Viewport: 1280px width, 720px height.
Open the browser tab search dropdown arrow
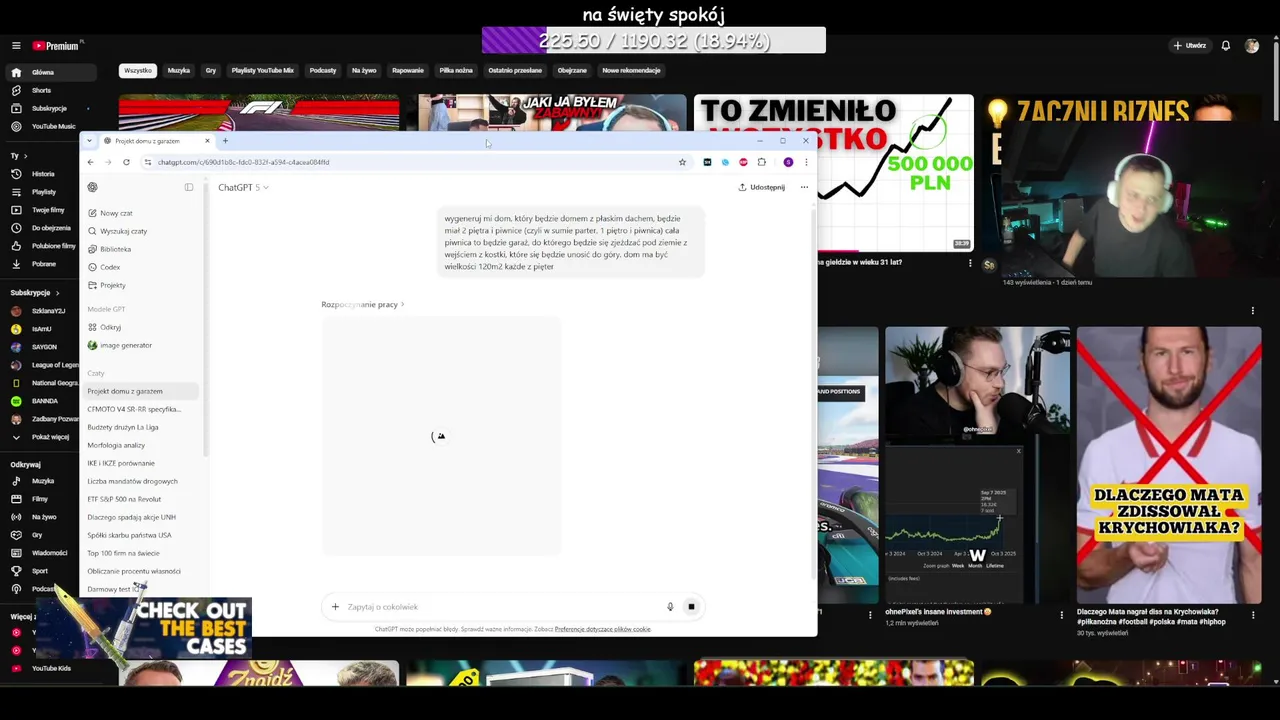(89, 141)
